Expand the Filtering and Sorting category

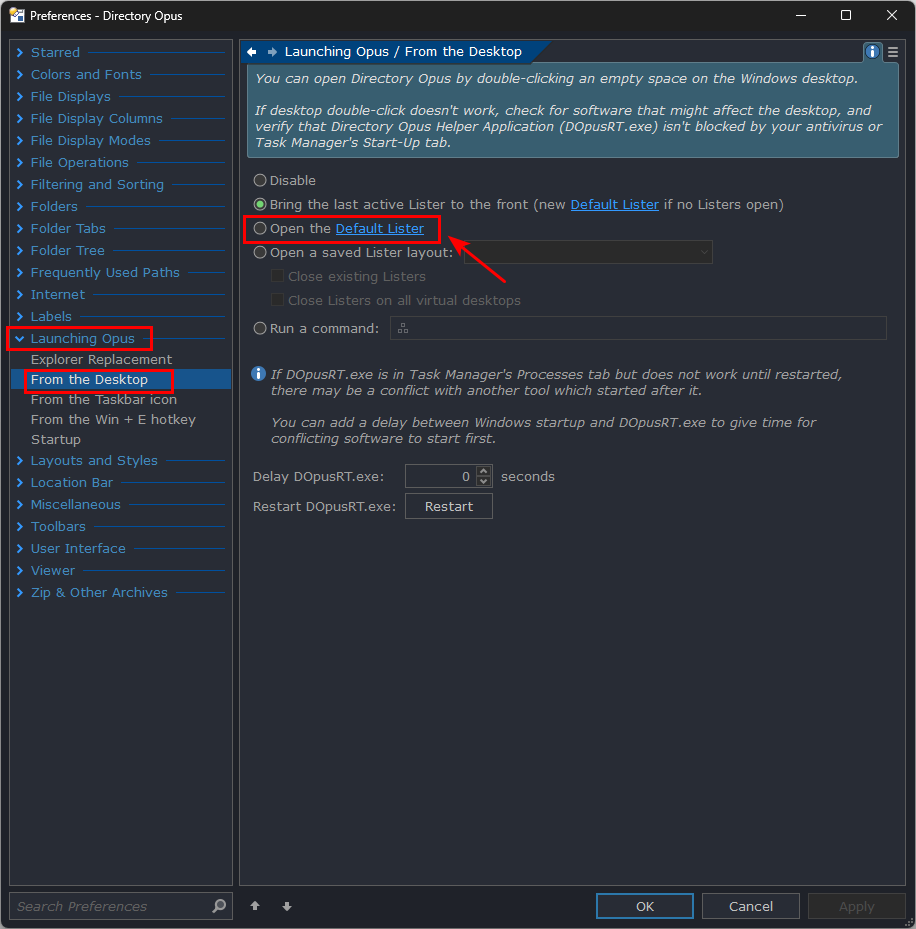click(20, 184)
